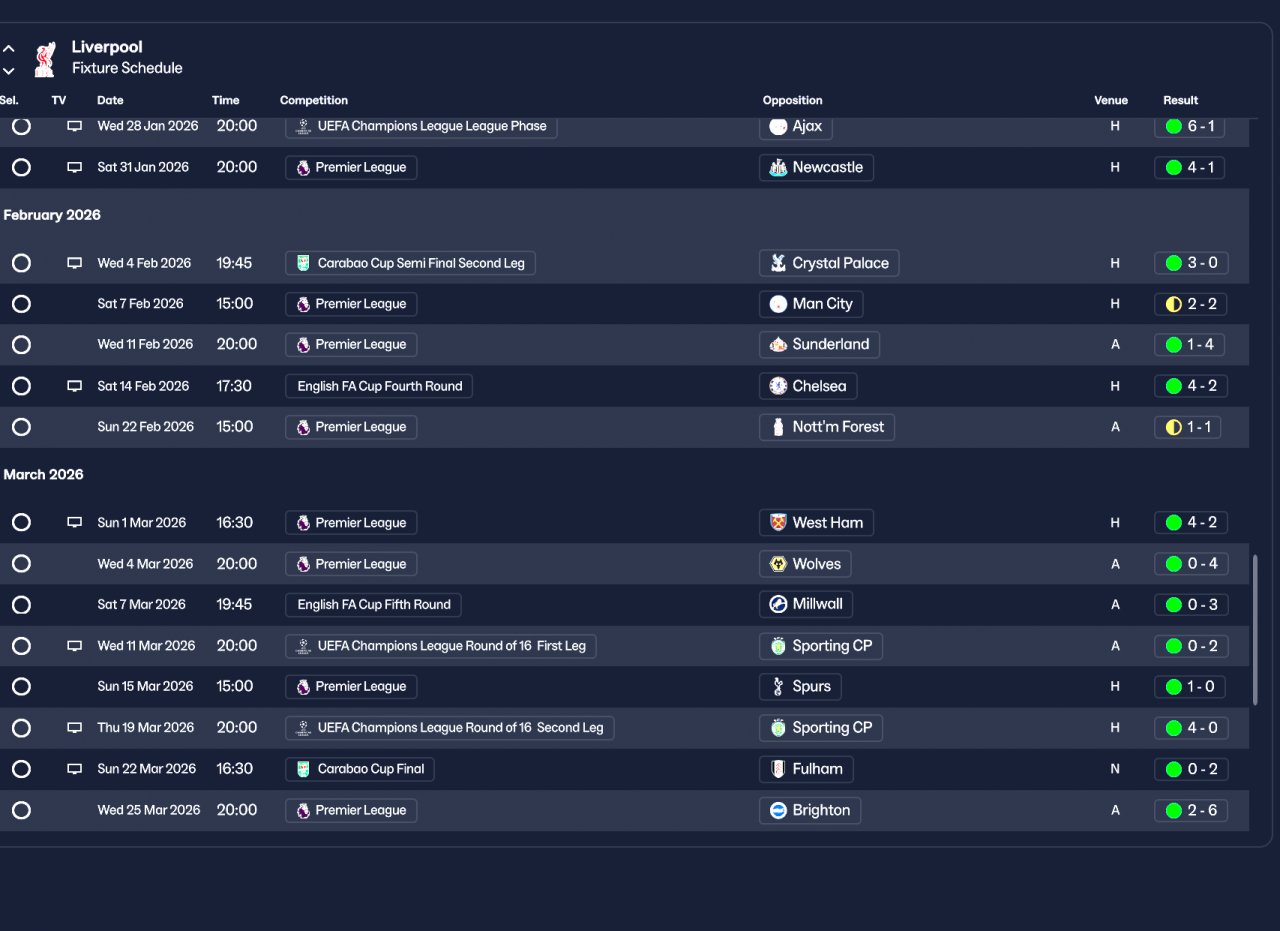Click the 17:30 kick-off time

(x=234, y=386)
